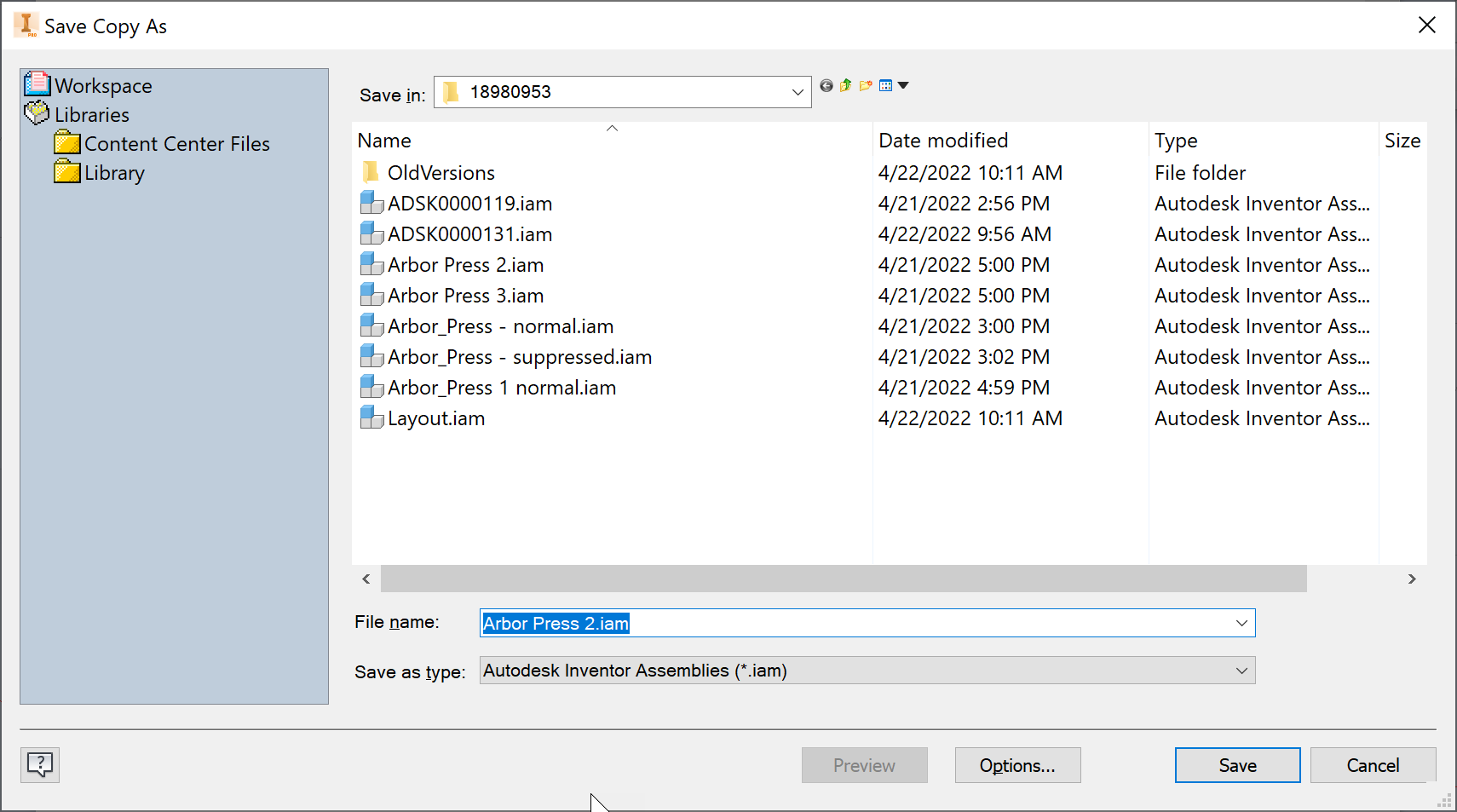
Task: Click the Go to last folder visited icon
Action: click(826, 85)
